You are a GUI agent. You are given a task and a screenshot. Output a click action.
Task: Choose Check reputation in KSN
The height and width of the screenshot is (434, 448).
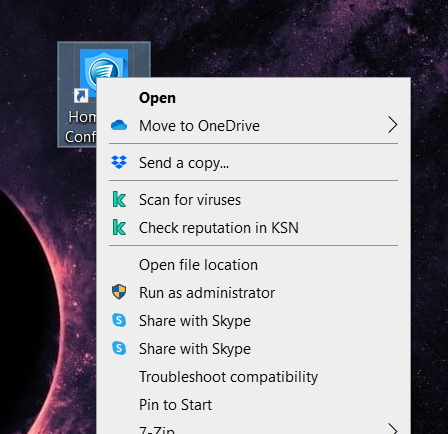(x=254, y=228)
